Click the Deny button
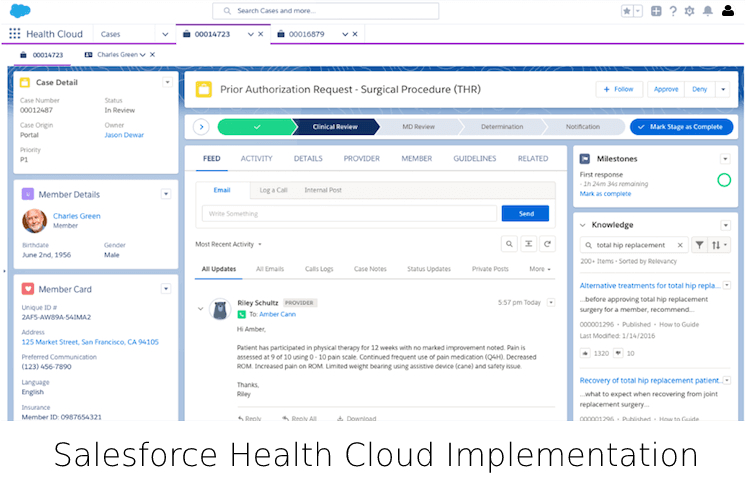This screenshot has width=746, height=480. pyautogui.click(x=699, y=89)
